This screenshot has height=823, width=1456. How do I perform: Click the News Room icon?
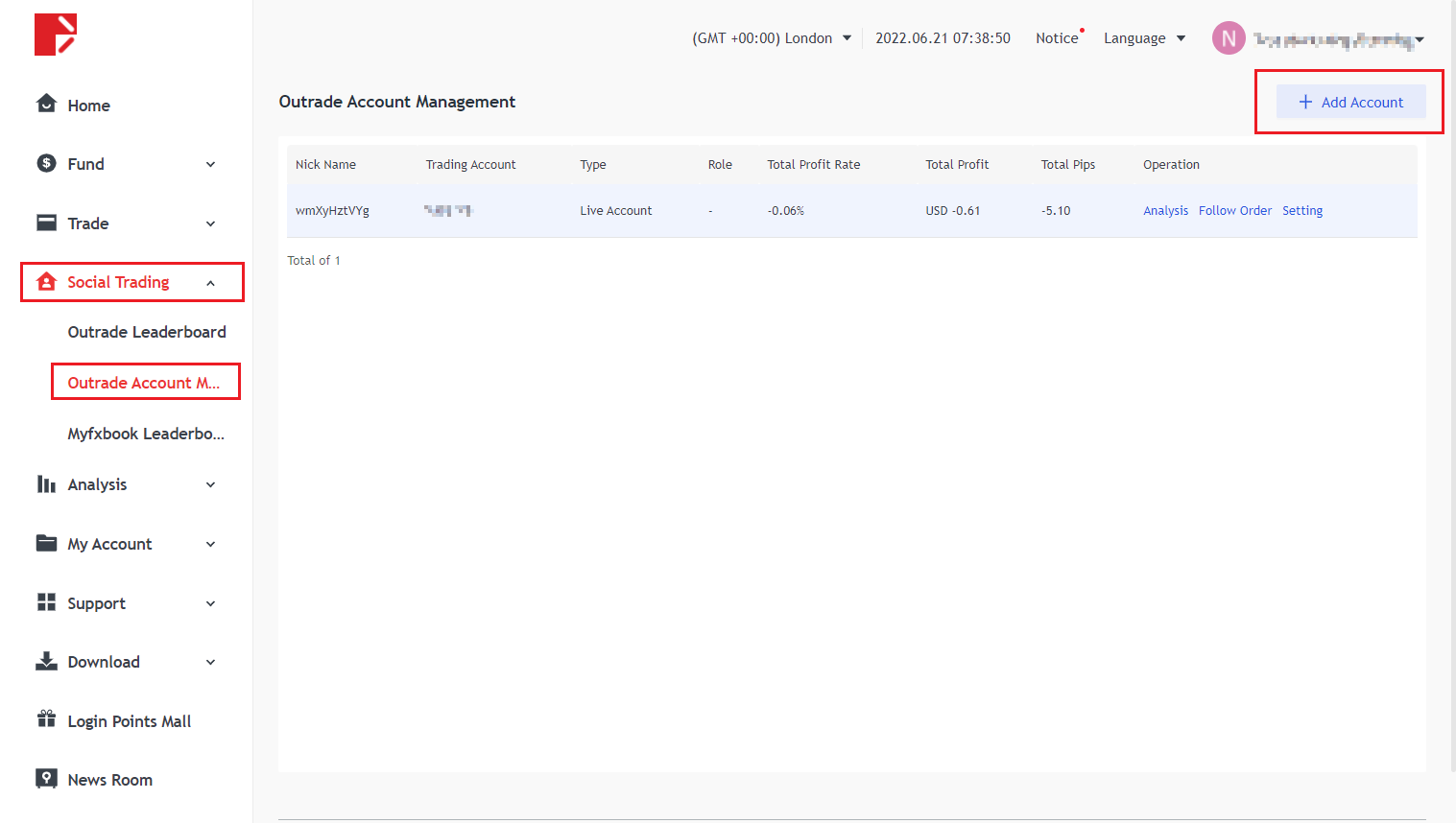pos(46,779)
